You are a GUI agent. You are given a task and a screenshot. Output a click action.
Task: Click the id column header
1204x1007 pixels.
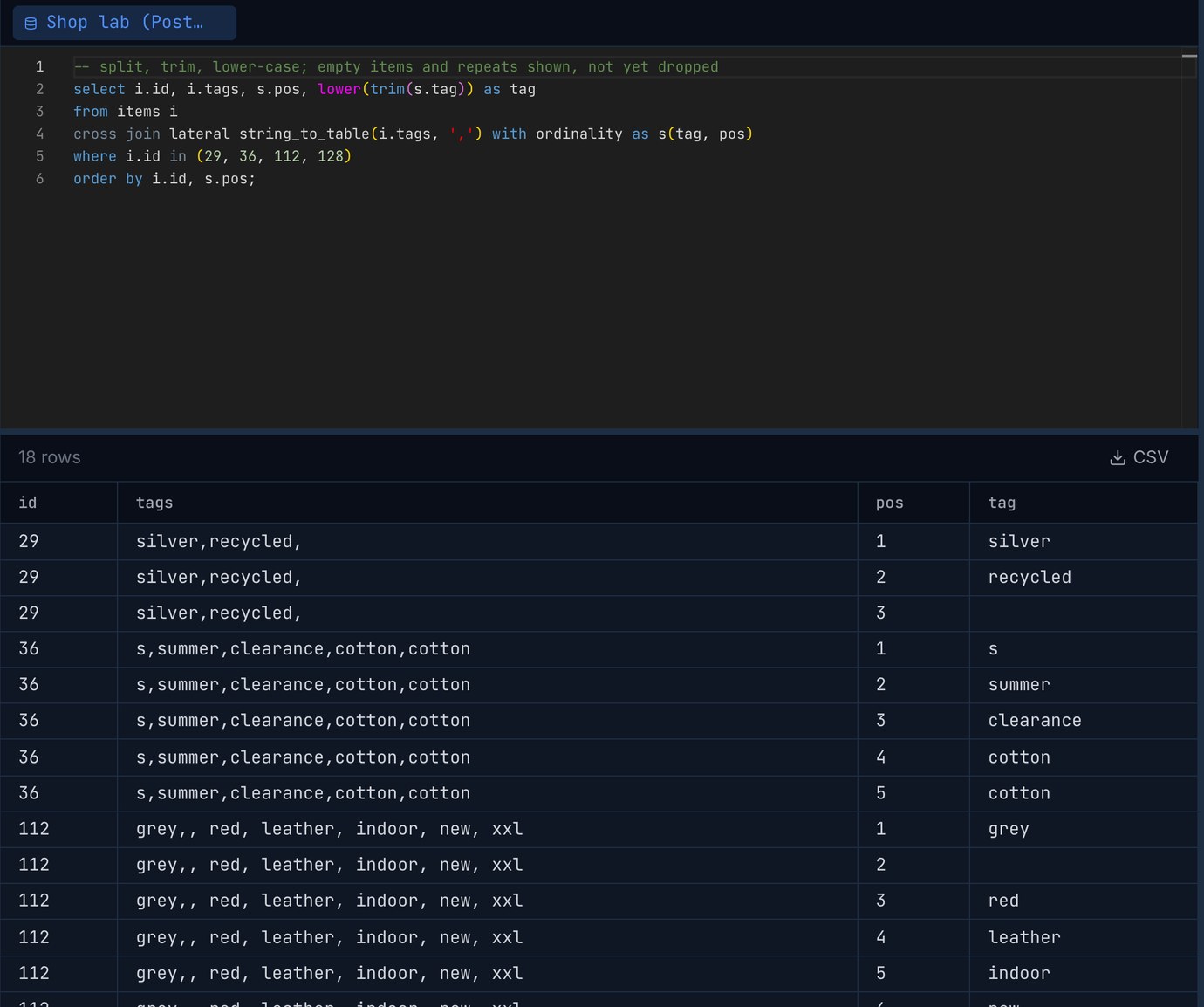pos(58,503)
